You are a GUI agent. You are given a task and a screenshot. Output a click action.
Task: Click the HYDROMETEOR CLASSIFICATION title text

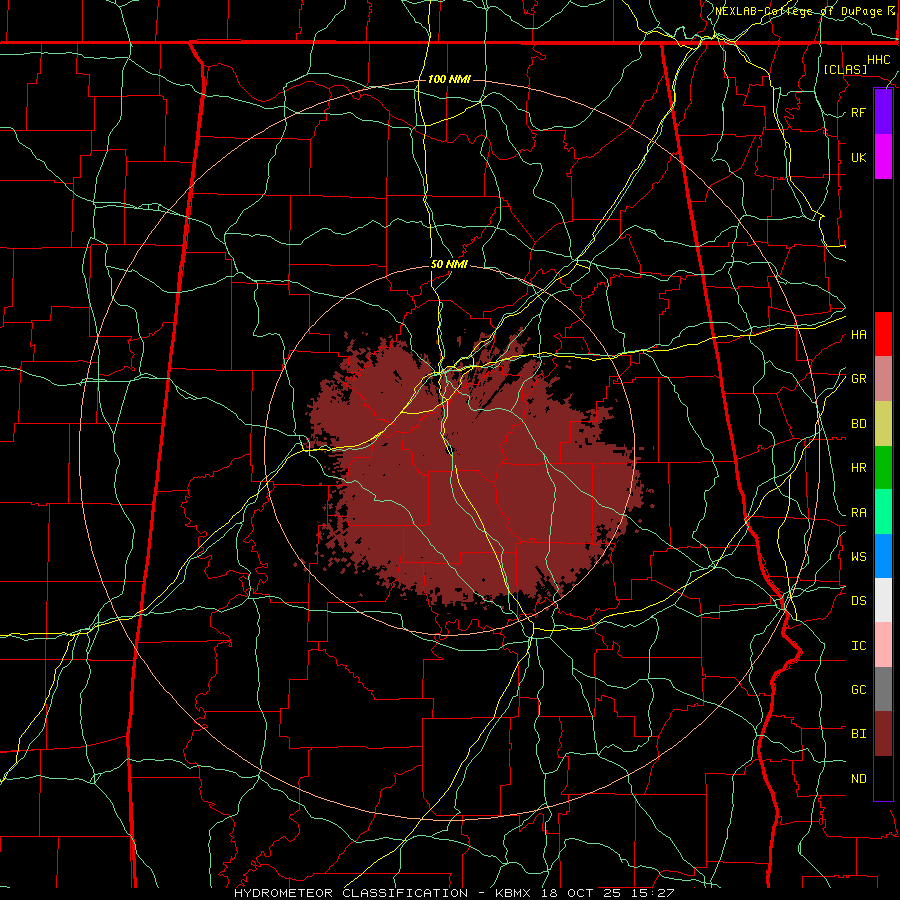pos(351,893)
